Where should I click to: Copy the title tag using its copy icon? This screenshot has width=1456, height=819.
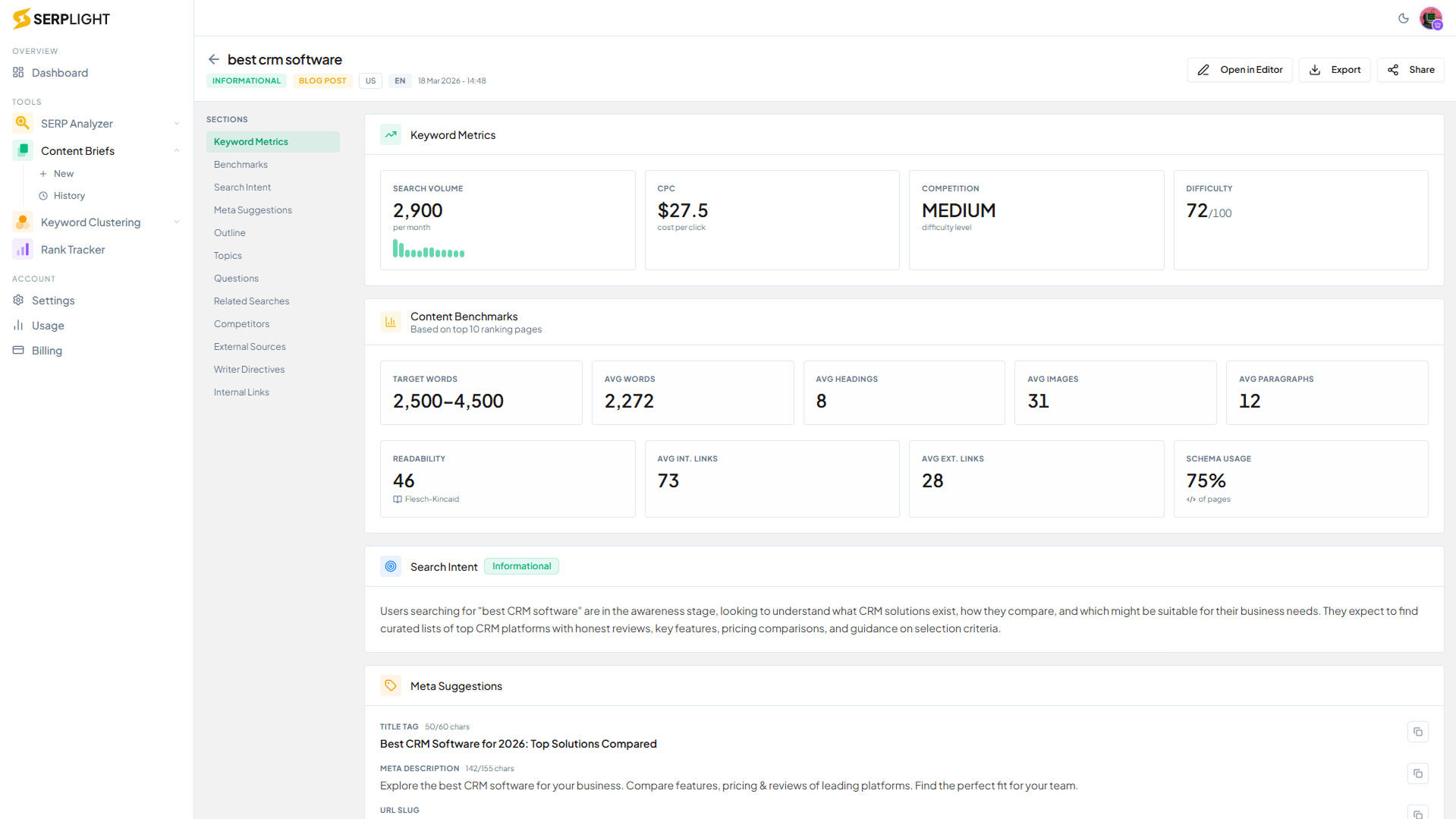click(x=1417, y=731)
